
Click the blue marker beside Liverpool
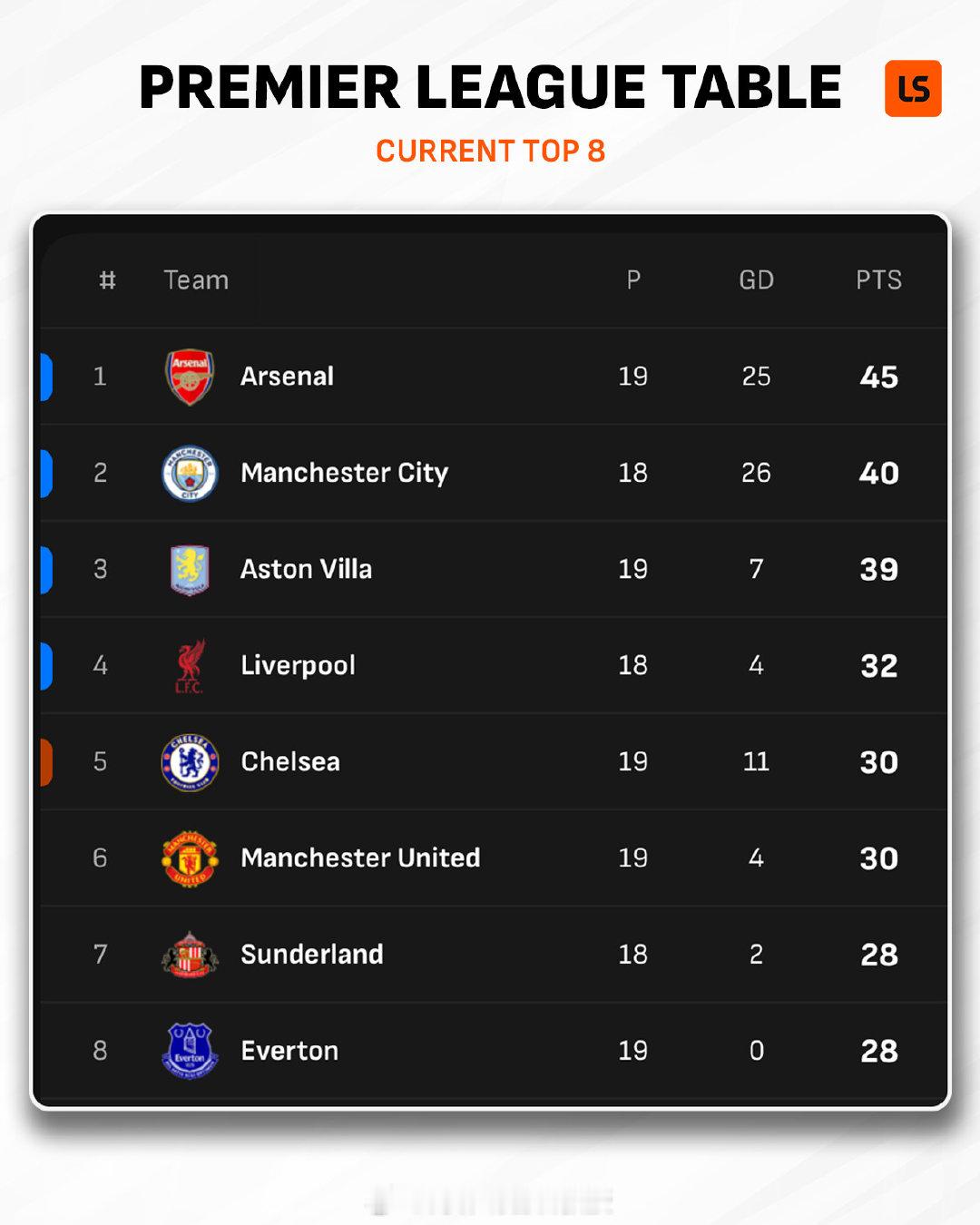(x=46, y=665)
